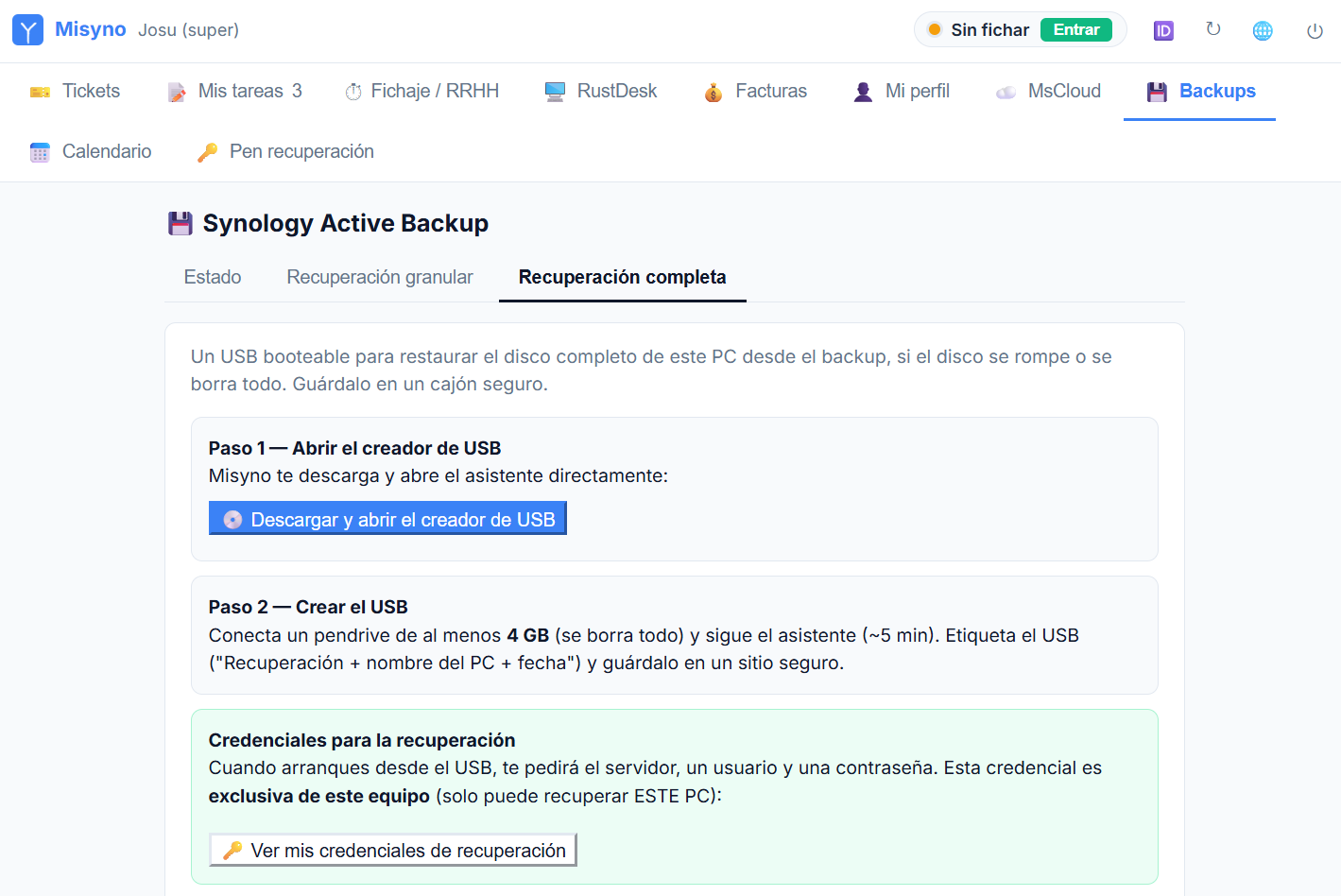Click the Synology Active Backup heading

[x=346, y=224]
